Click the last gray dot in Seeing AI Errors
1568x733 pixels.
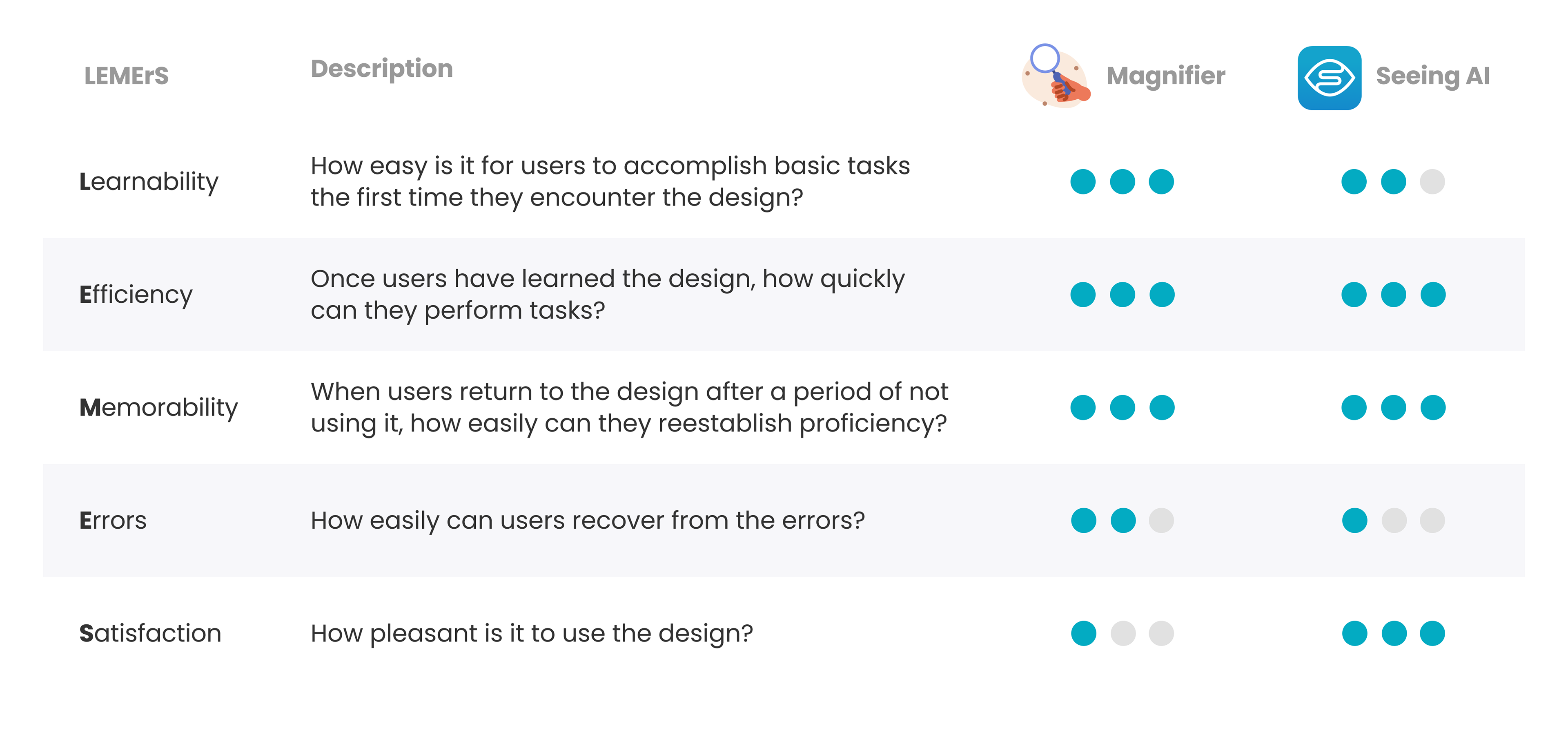1432,521
